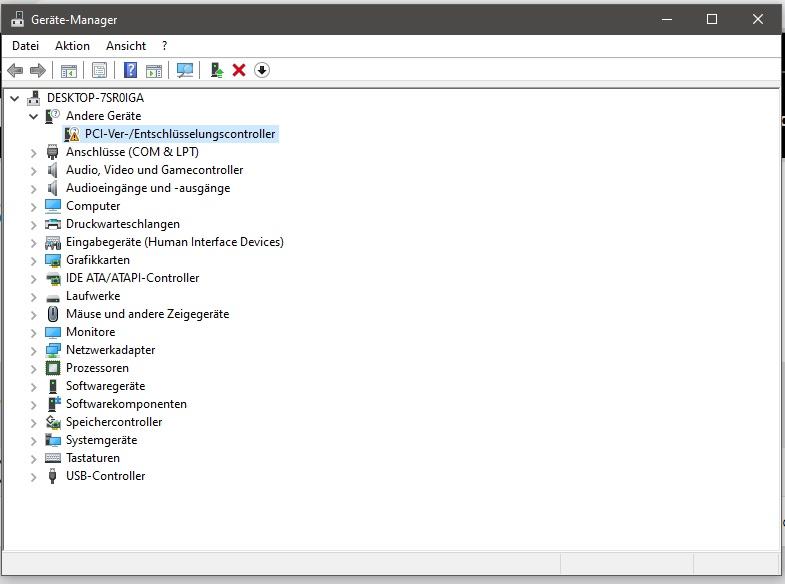Click the Andere Geräte question-mark icon

pyautogui.click(x=52, y=116)
